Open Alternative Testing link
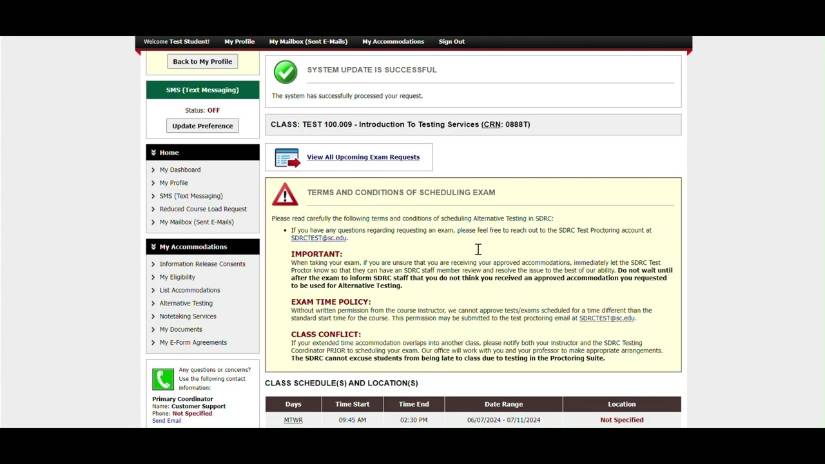Screen dimensions: 825x464 coord(186,304)
